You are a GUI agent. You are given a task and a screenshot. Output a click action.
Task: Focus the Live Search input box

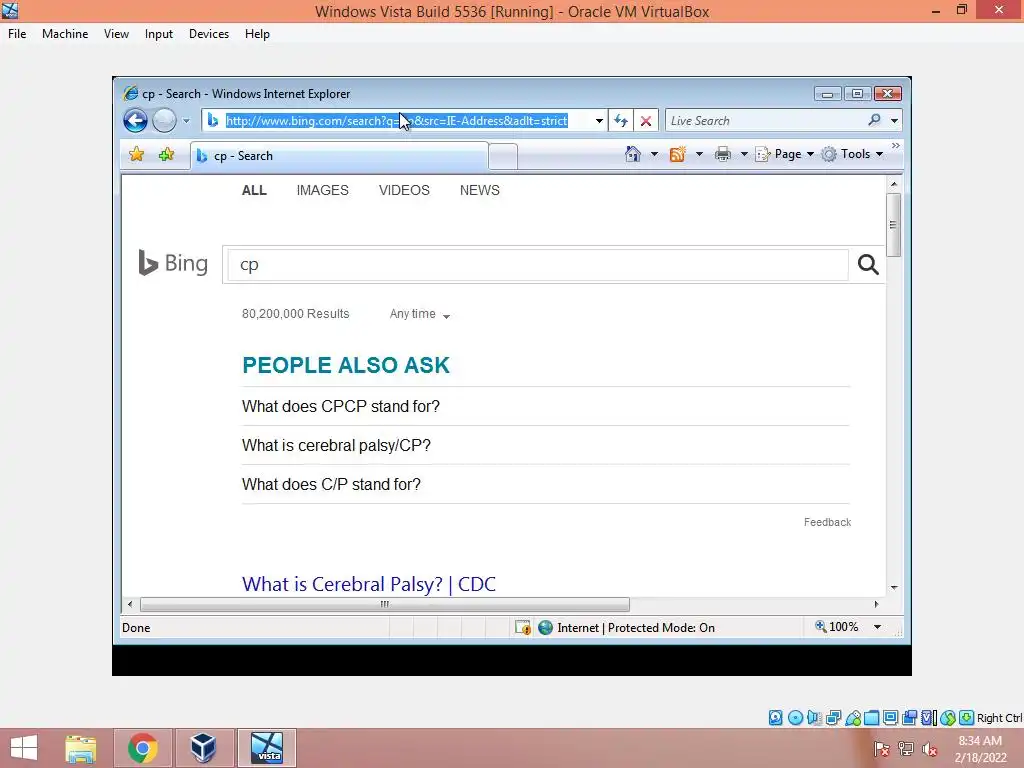765,120
